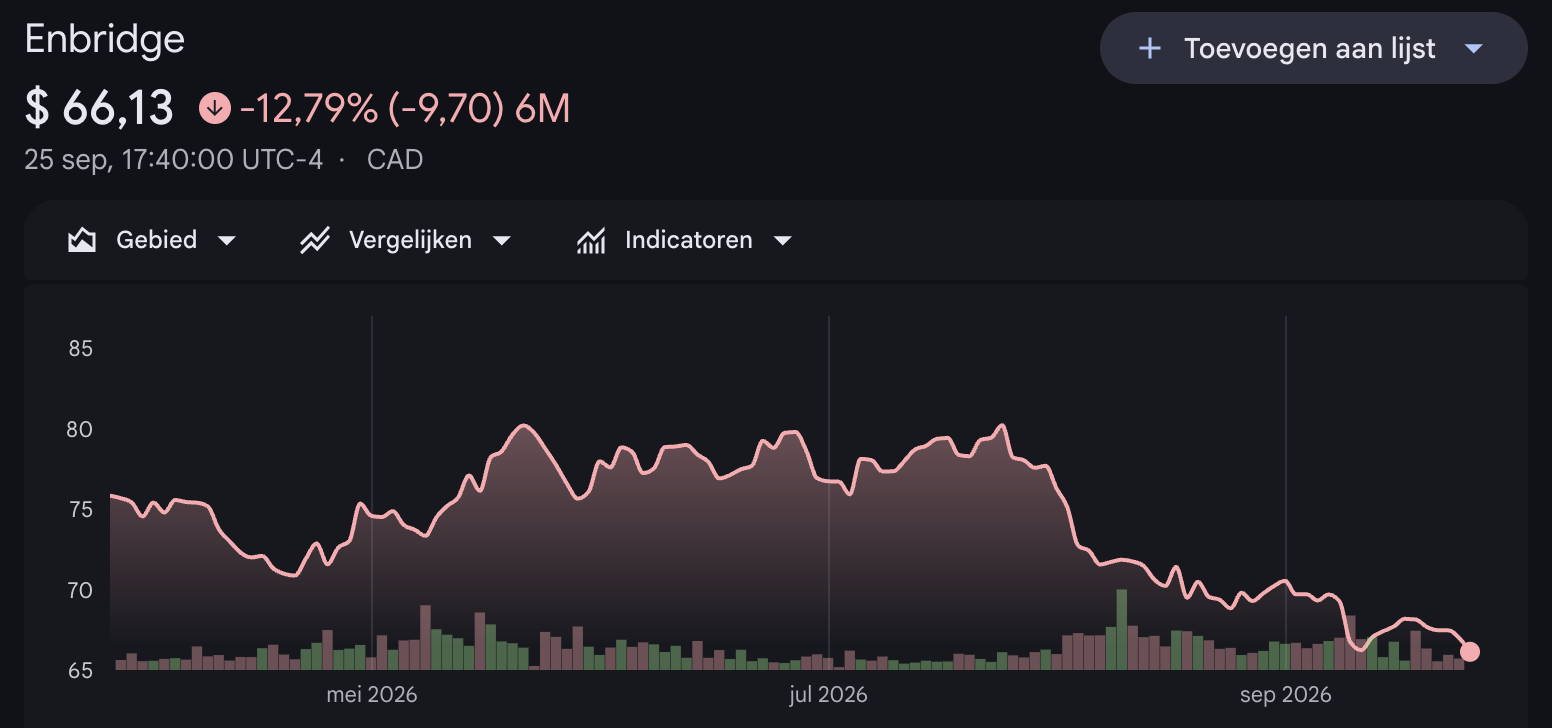Click the plus icon in Toevoegen aan lijst

[1150, 48]
